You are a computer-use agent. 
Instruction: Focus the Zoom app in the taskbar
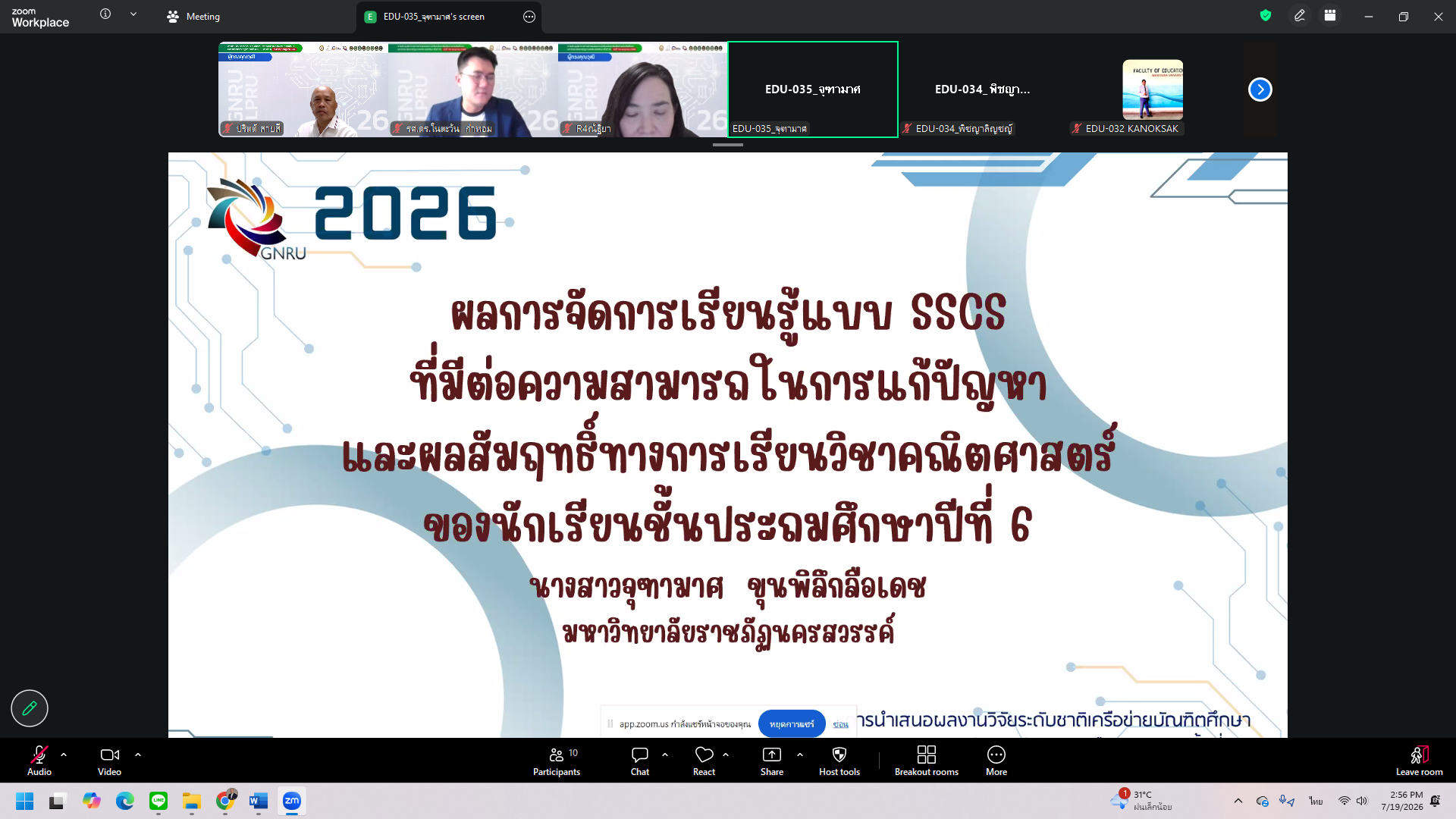coord(292,801)
